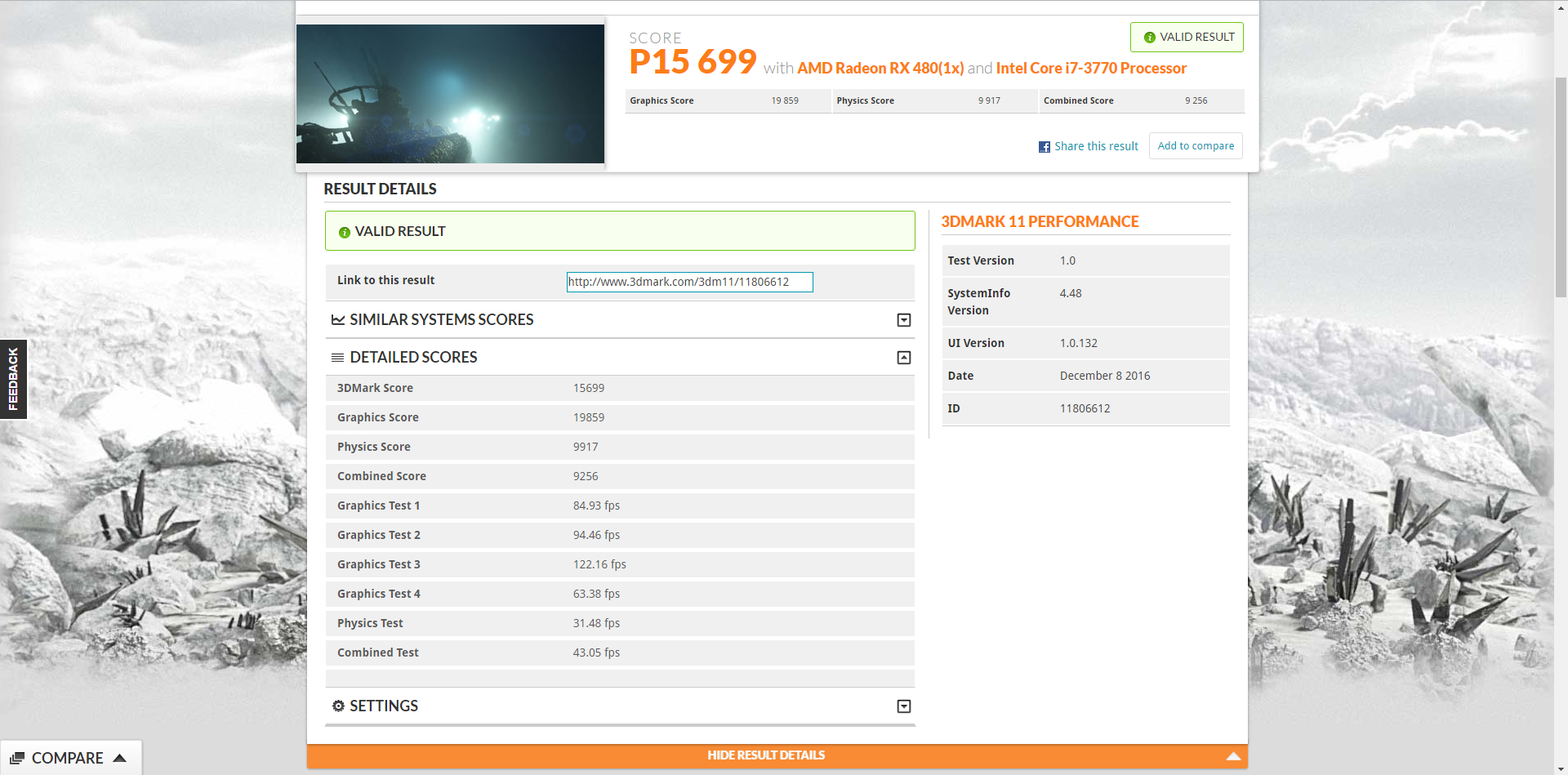This screenshot has height=775, width=1568.
Task: Expand the Settings section
Action: pos(903,706)
